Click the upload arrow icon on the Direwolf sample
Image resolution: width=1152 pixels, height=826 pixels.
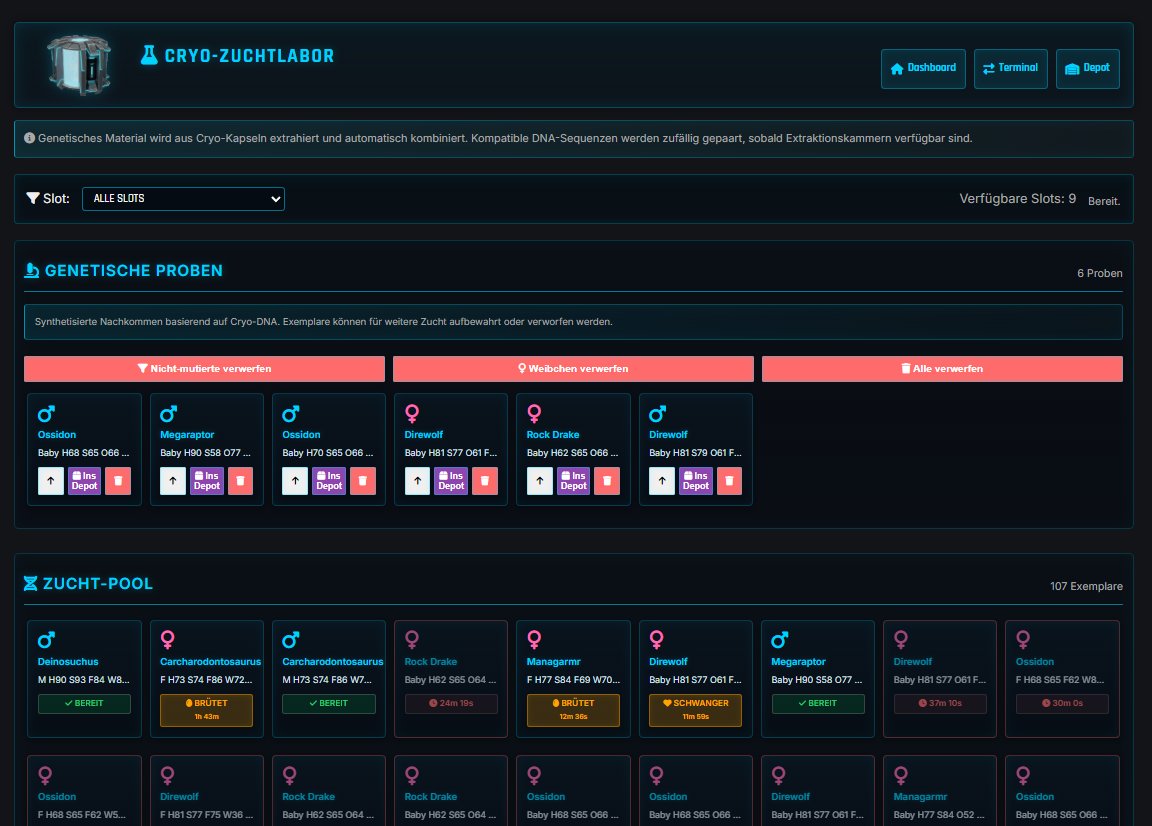pos(417,481)
